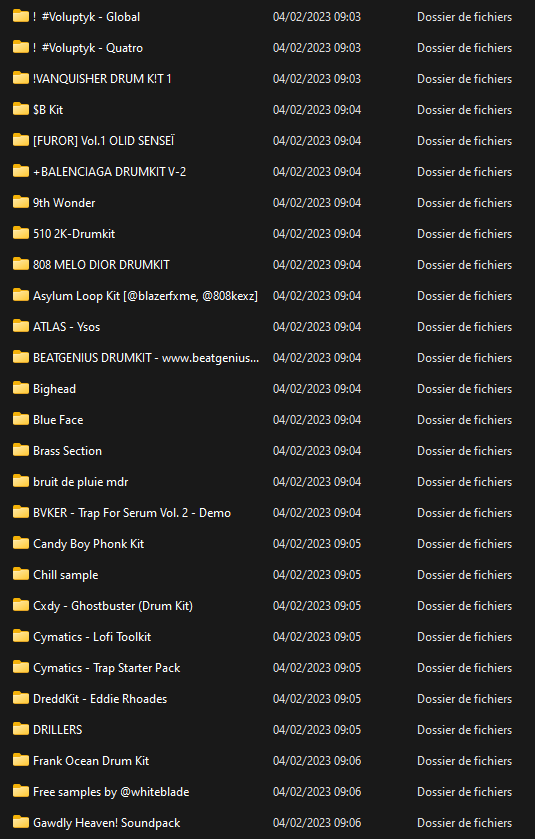
Task: Select the '9th Wonder' folder name
Action: point(64,203)
